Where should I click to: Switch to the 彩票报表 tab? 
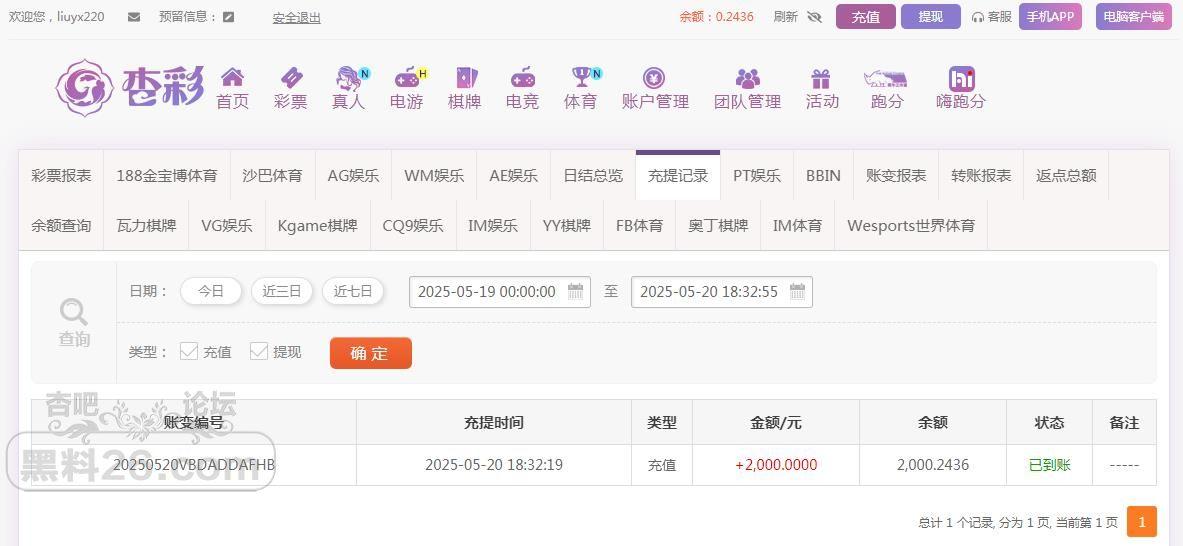pyautogui.click(x=61, y=176)
